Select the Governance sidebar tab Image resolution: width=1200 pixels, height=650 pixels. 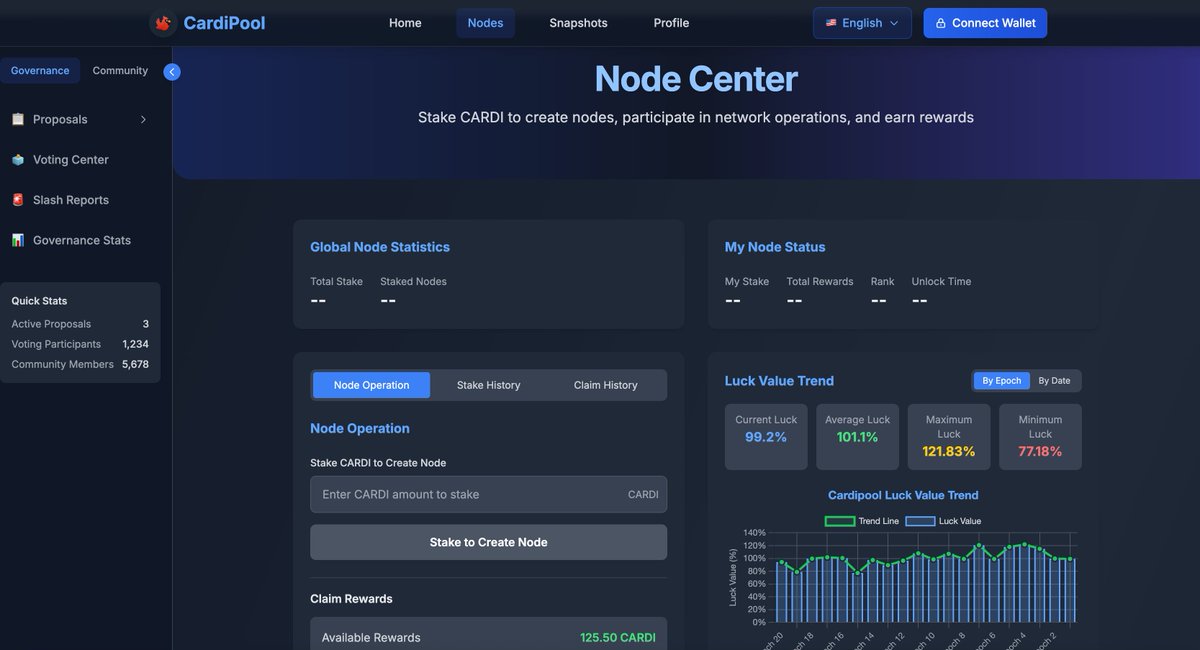pos(40,71)
